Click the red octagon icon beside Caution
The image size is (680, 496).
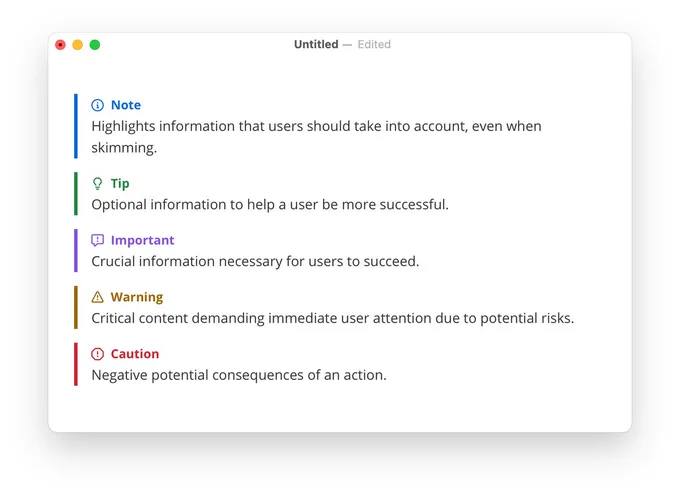(x=98, y=354)
